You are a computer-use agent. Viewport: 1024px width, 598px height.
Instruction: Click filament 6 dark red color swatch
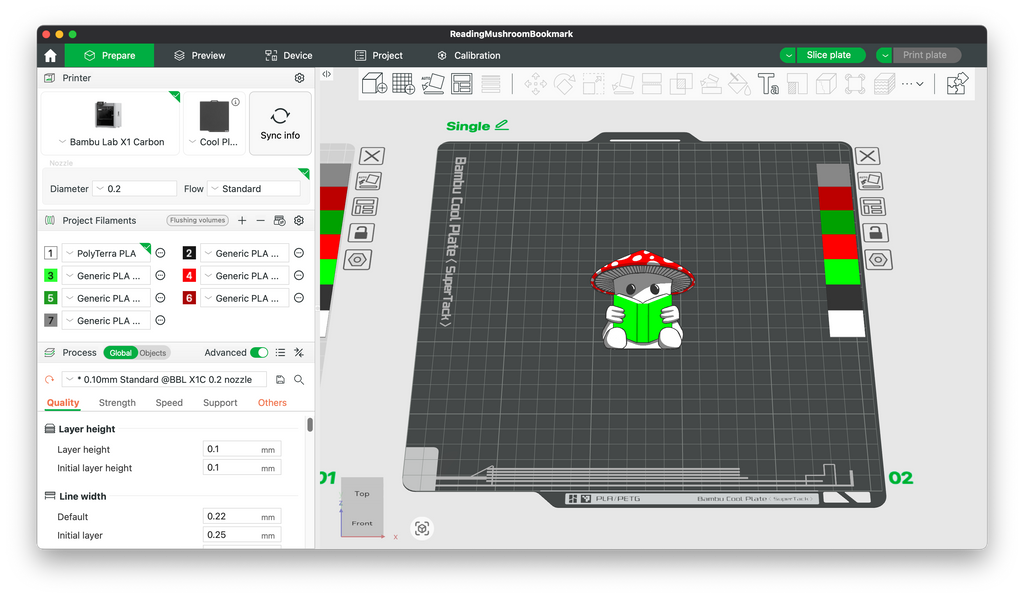point(189,298)
